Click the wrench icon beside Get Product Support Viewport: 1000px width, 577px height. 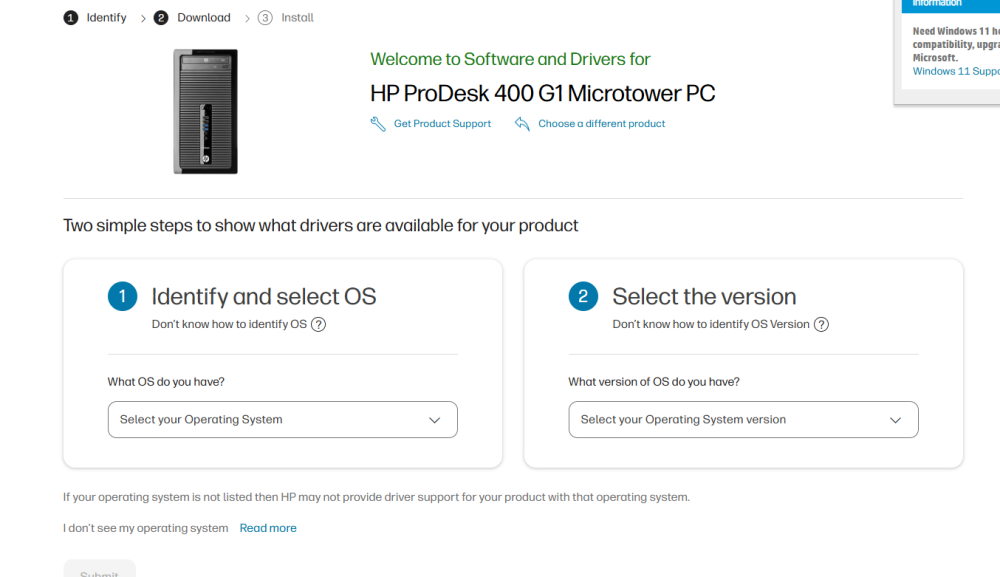coord(378,124)
